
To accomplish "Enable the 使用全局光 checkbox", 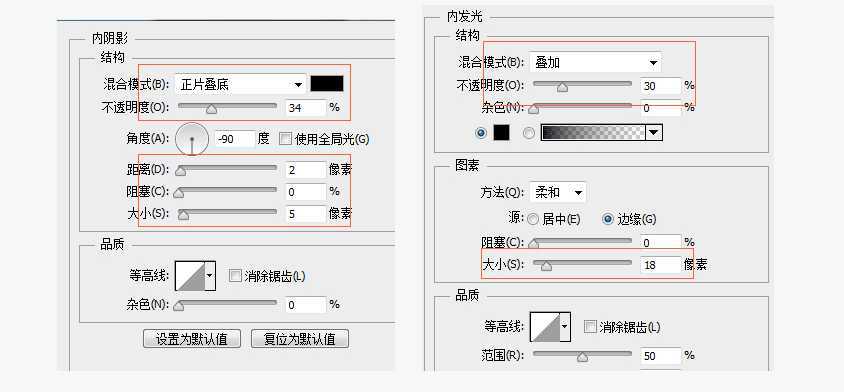I will tap(285, 139).
